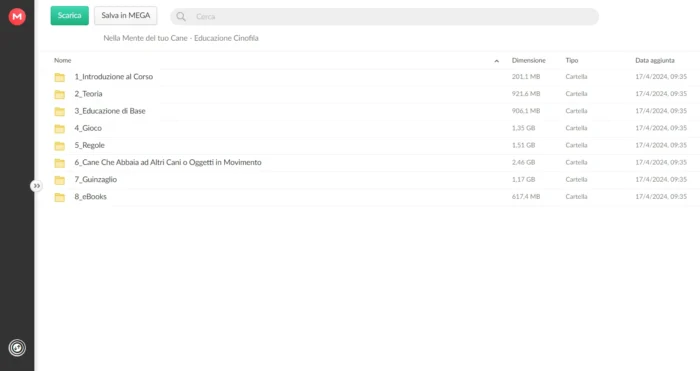
Task: Sort by the Nome column header
Action: (x=62, y=60)
